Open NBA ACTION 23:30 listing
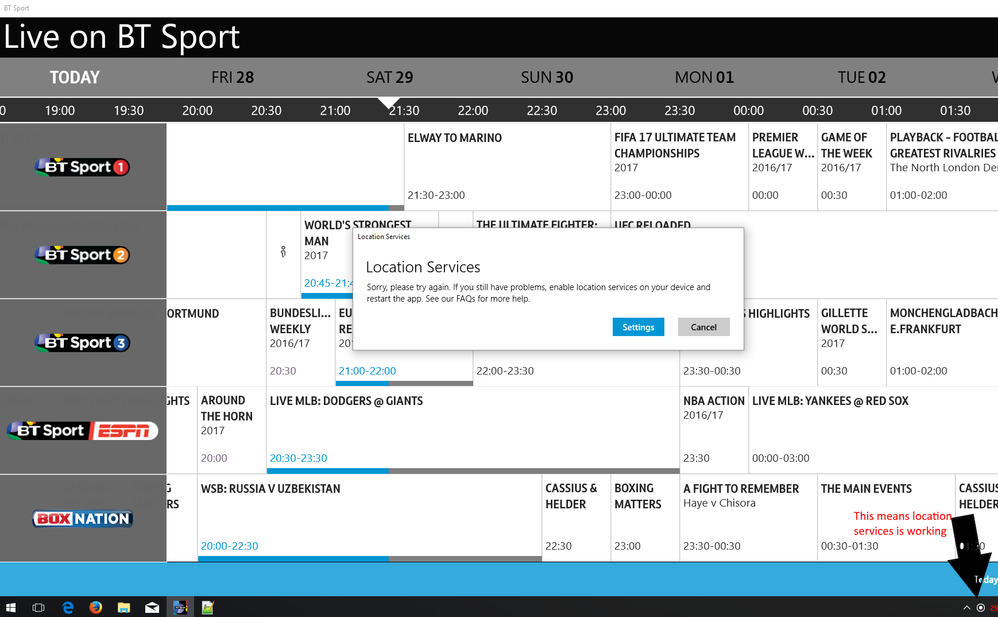The image size is (998, 617). [x=714, y=430]
